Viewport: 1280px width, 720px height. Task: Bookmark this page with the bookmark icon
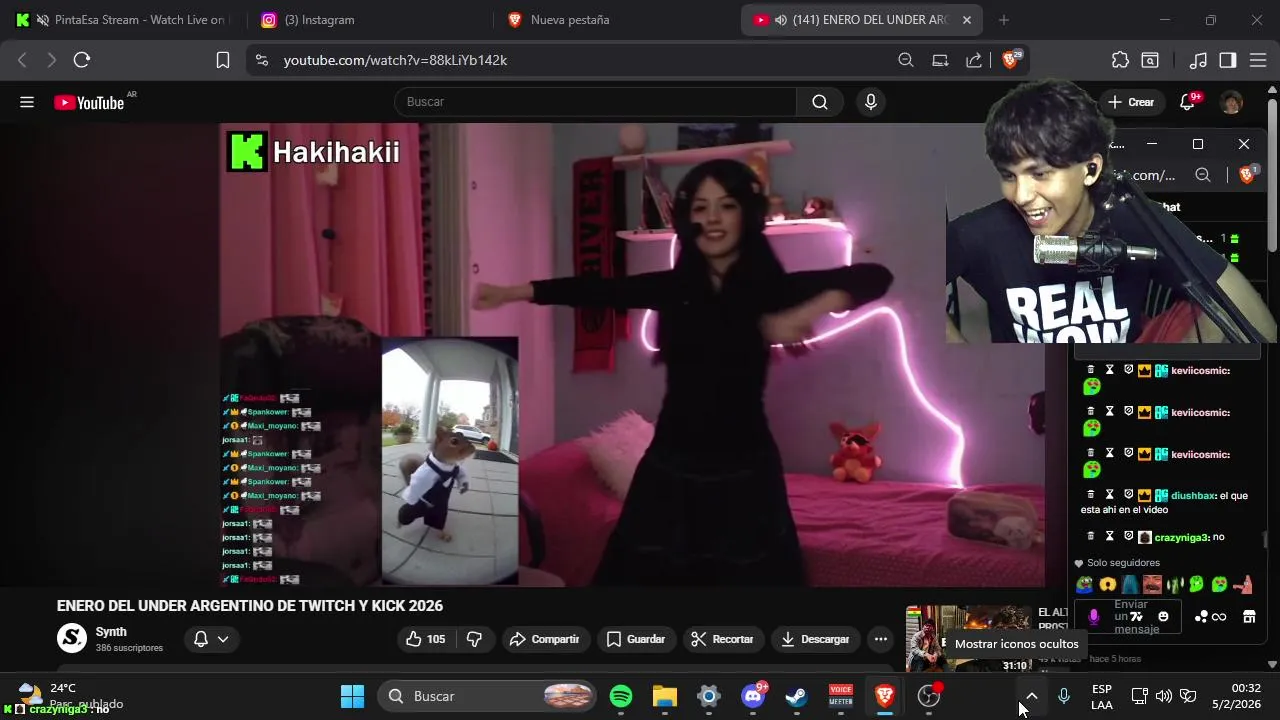click(223, 60)
